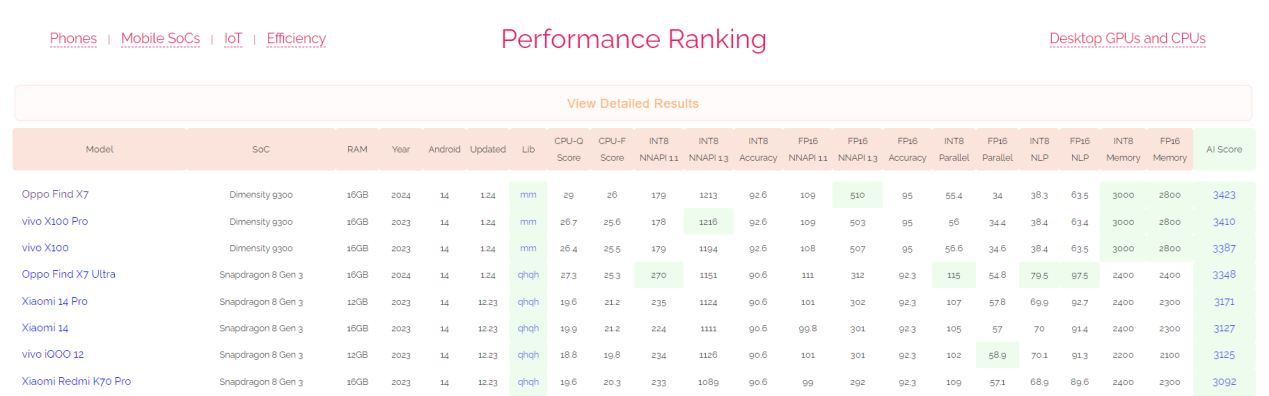The height and width of the screenshot is (396, 1269).
Task: Open the Phones navigation link
Action: tap(73, 39)
